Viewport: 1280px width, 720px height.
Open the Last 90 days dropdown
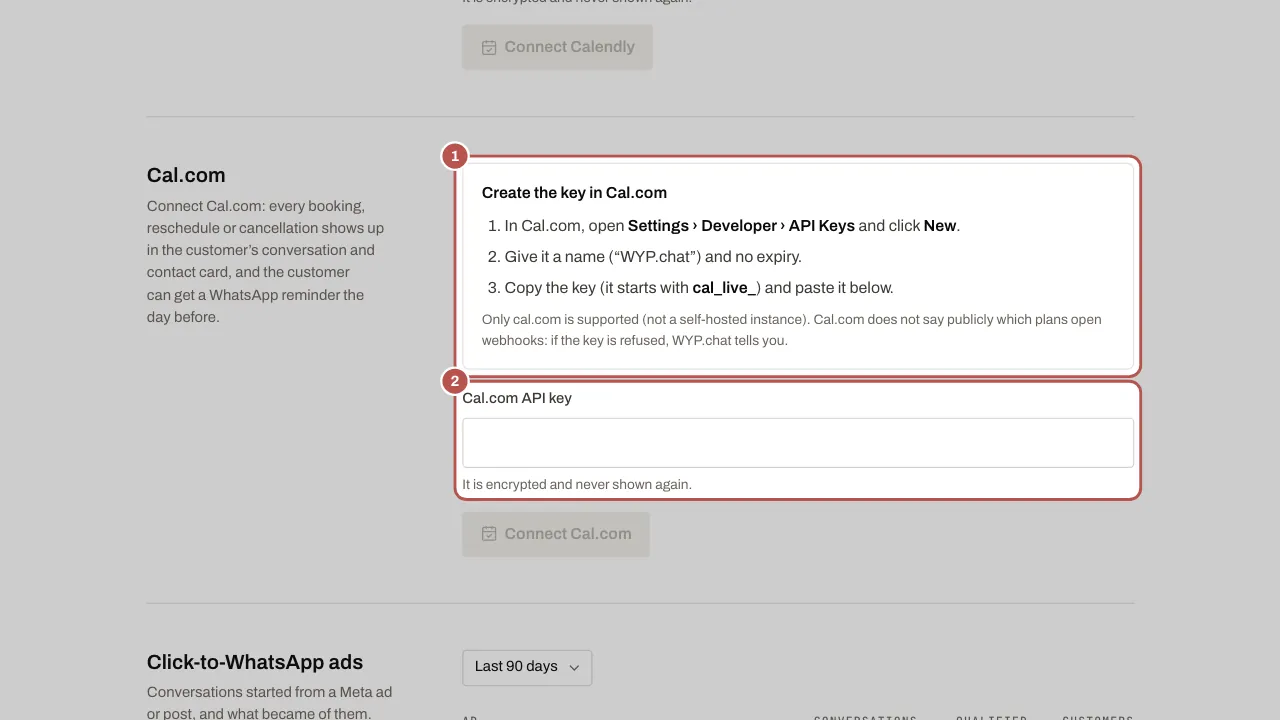[527, 667]
